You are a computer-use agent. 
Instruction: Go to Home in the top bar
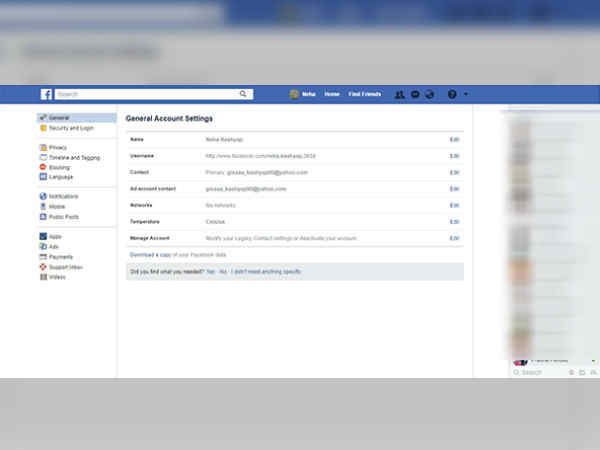(x=332, y=94)
